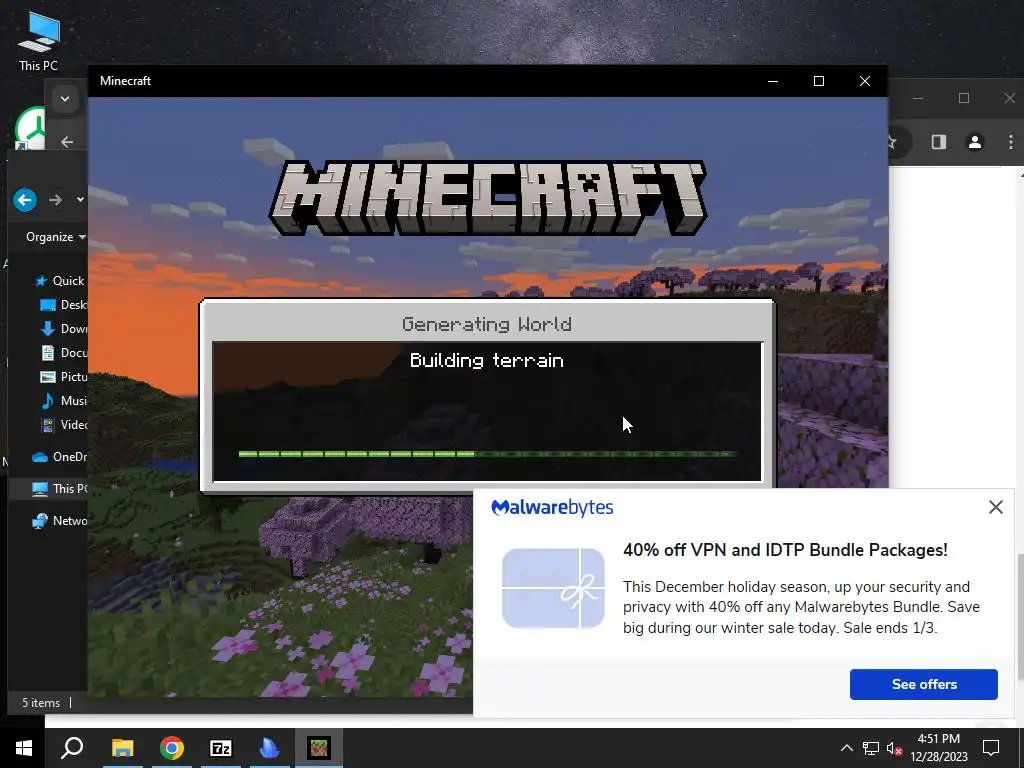1024x768 pixels.
Task: Open clock showing 4:51 PM
Action: (939, 748)
